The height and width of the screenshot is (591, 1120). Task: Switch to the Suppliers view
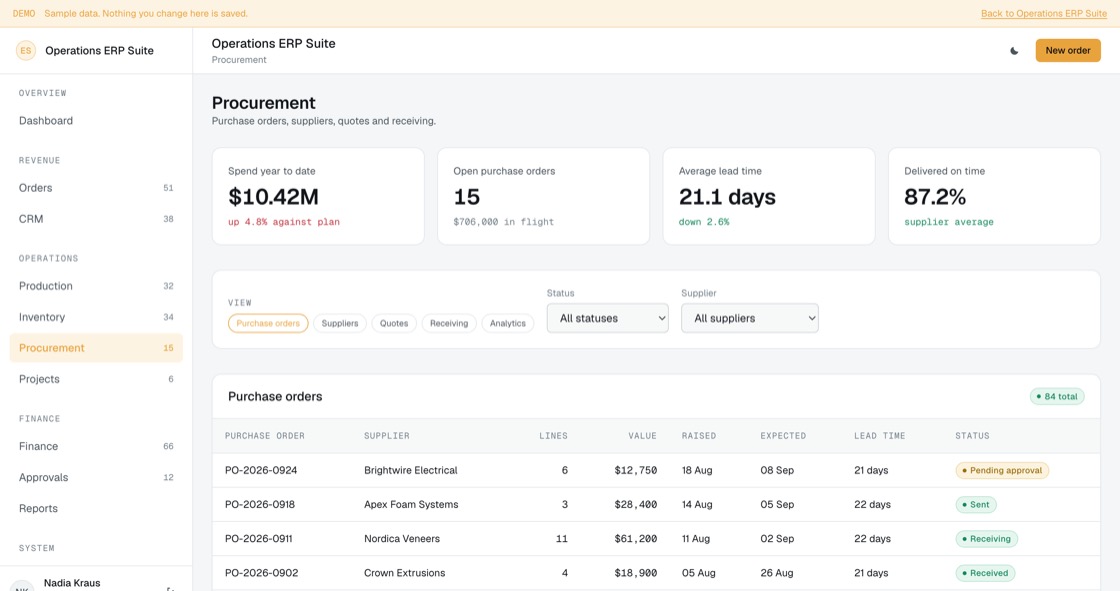(339, 323)
